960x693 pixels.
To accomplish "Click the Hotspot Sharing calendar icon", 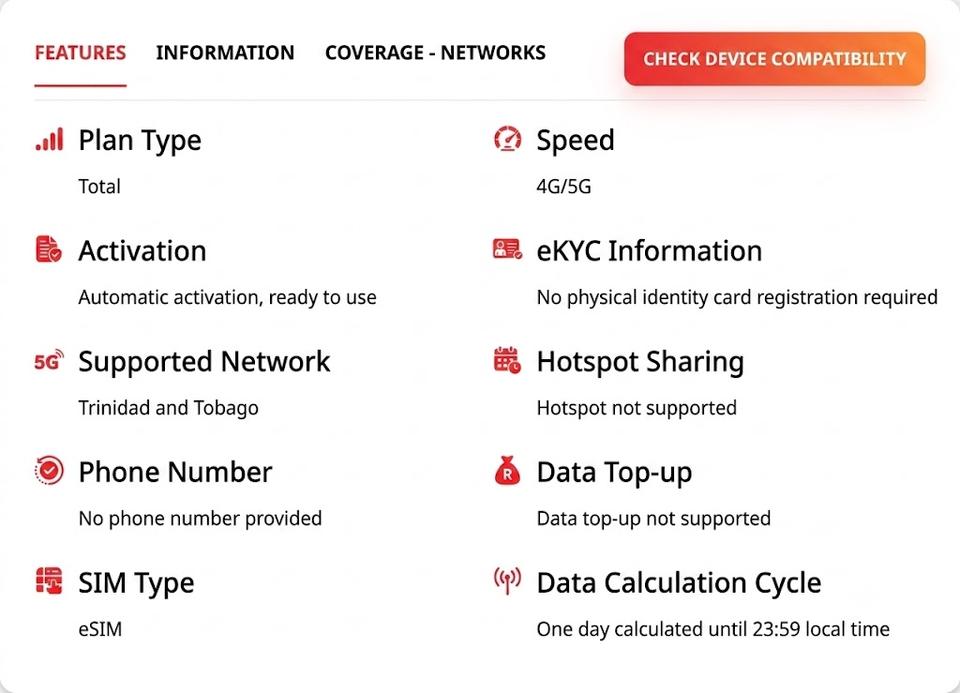I will [508, 360].
